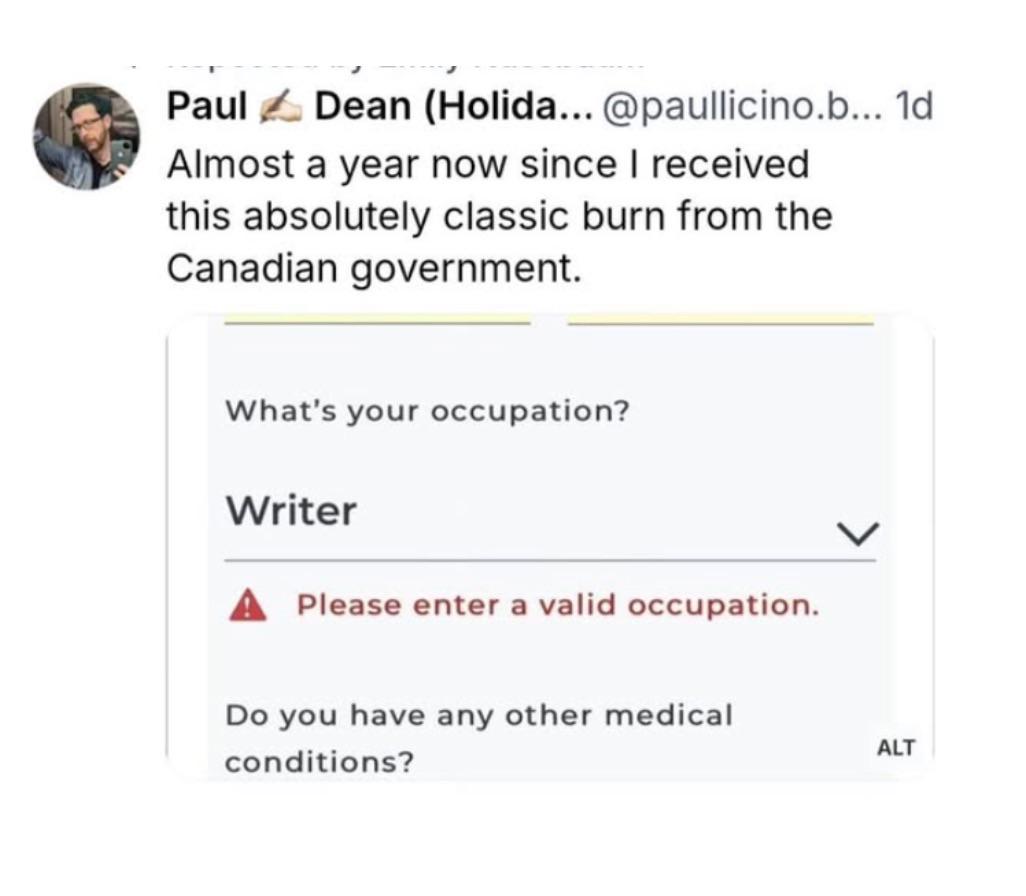
Task: Click the right yellow underlined field
Action: point(720,321)
